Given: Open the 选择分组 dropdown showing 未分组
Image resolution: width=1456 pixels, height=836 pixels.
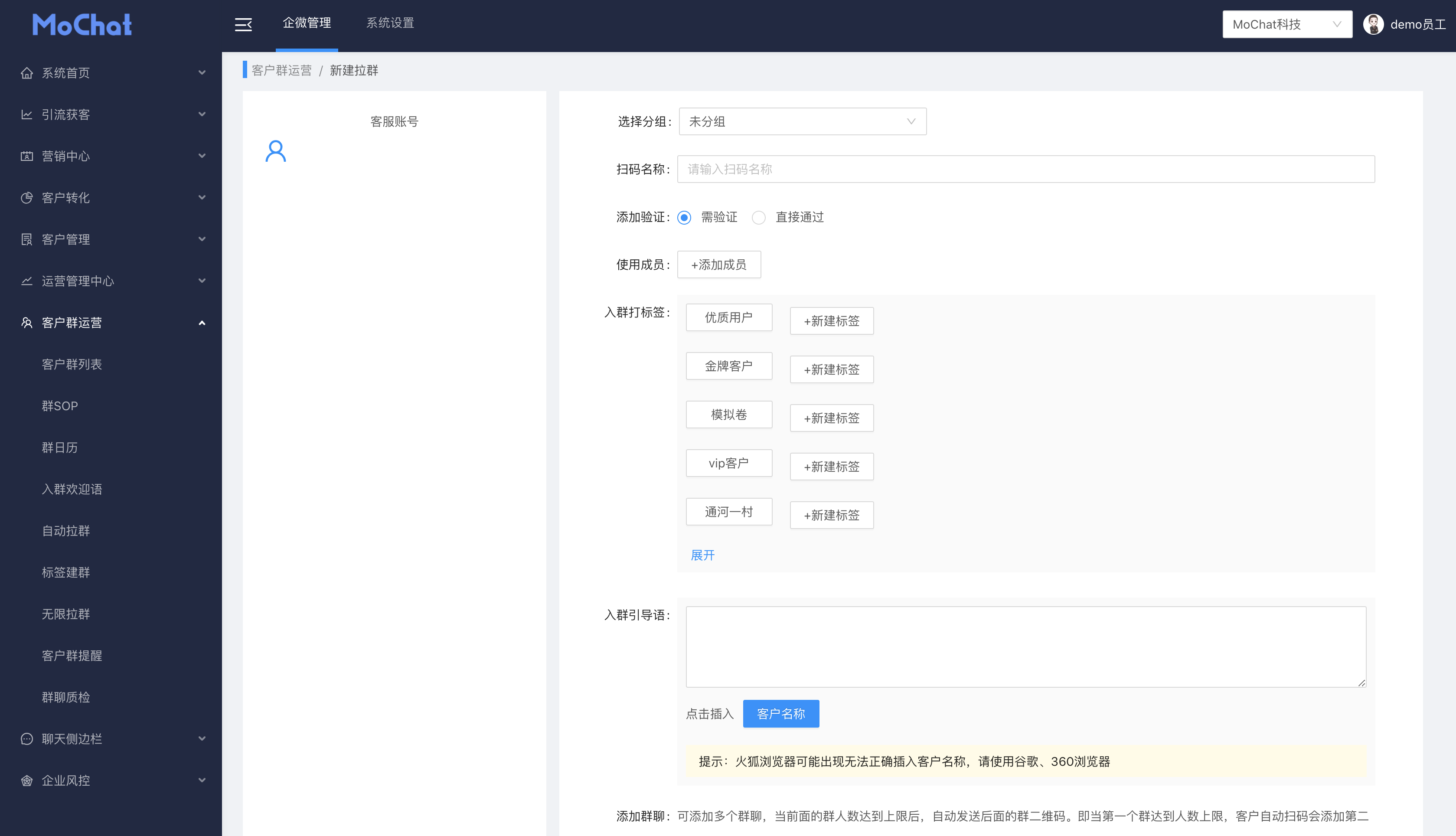Looking at the screenshot, I should click(801, 122).
